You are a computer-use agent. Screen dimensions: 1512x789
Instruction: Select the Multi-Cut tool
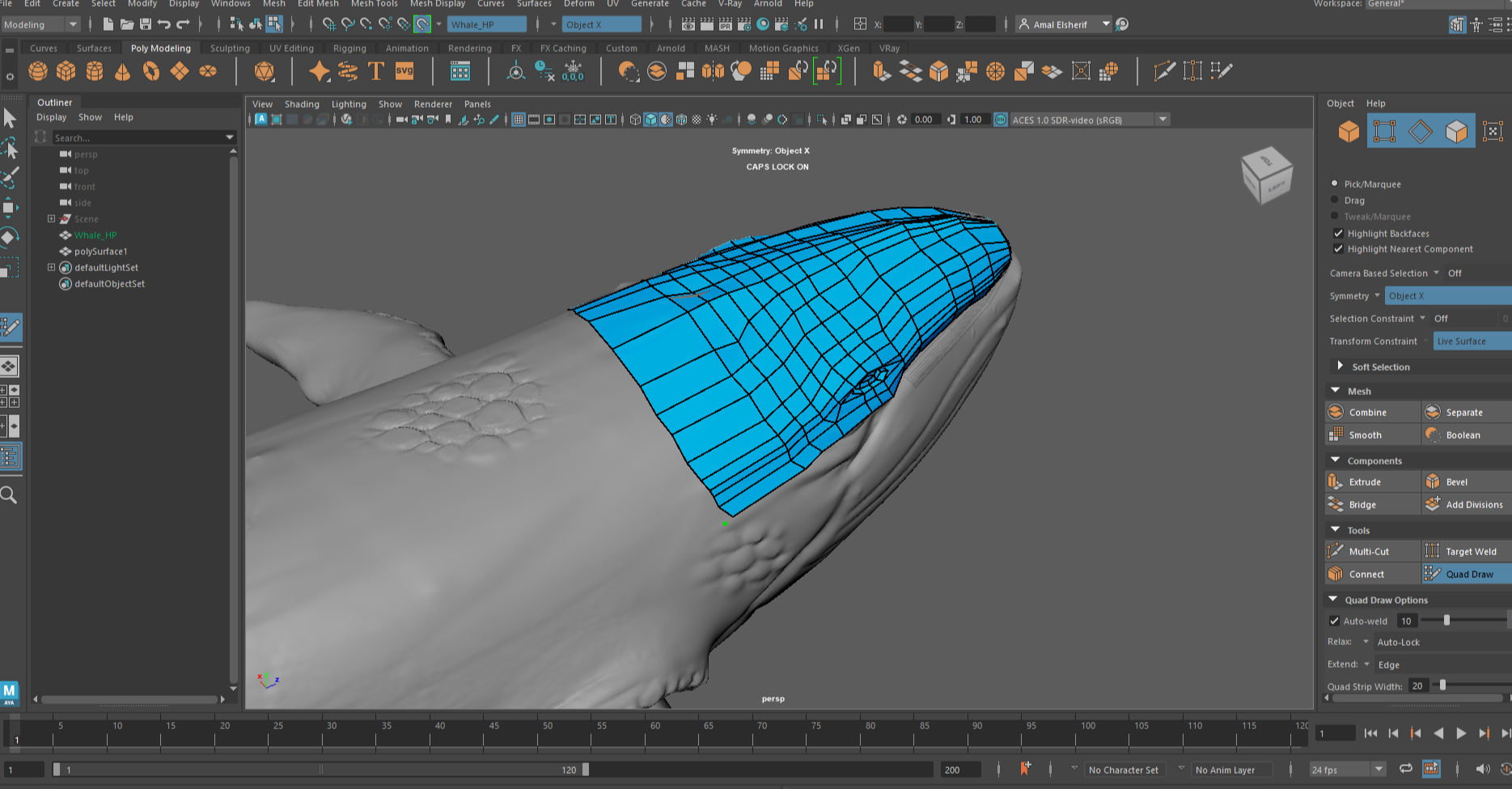[x=1371, y=551]
